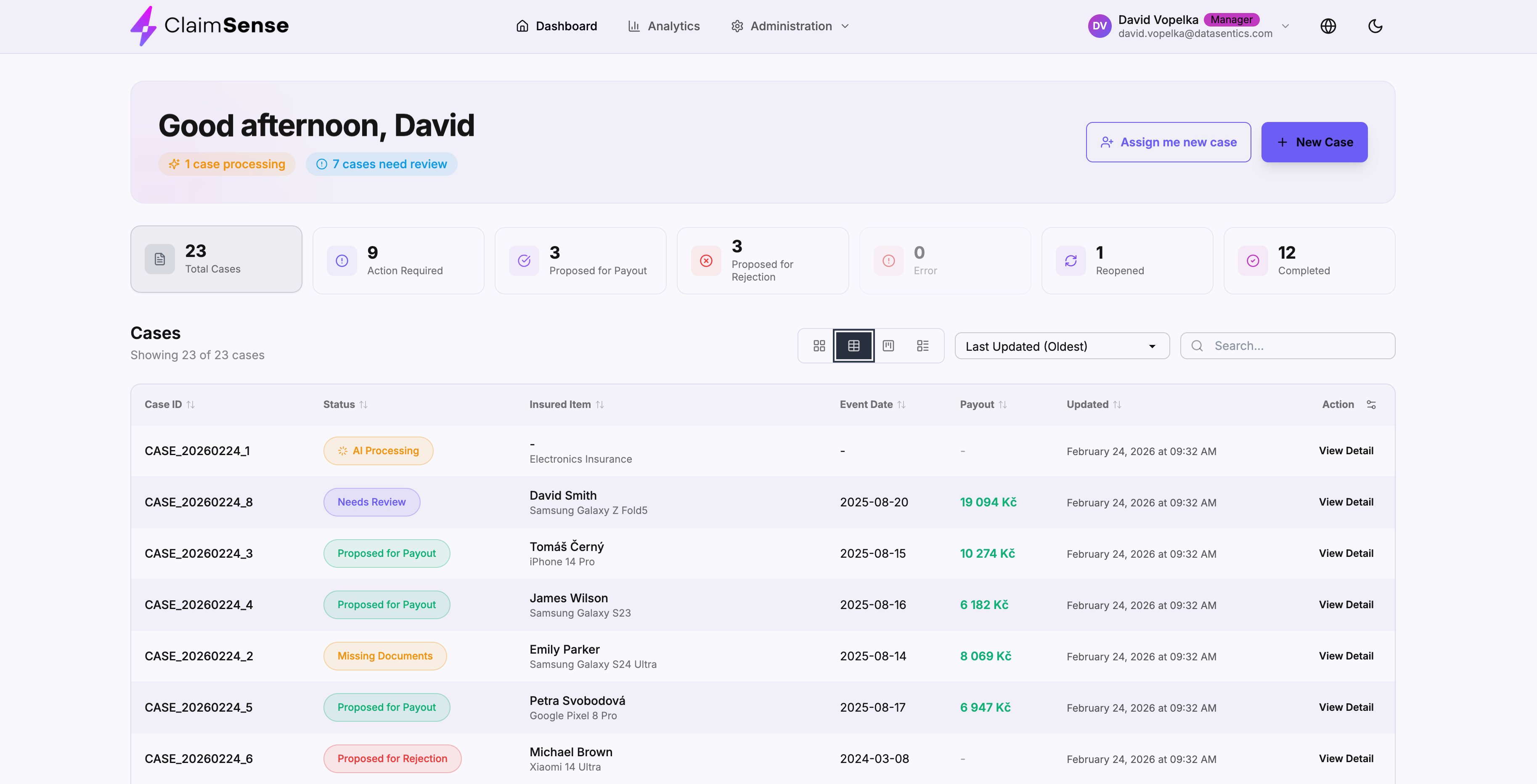The height and width of the screenshot is (784, 1537).
Task: Focus the case Search field
Action: (x=1295, y=346)
